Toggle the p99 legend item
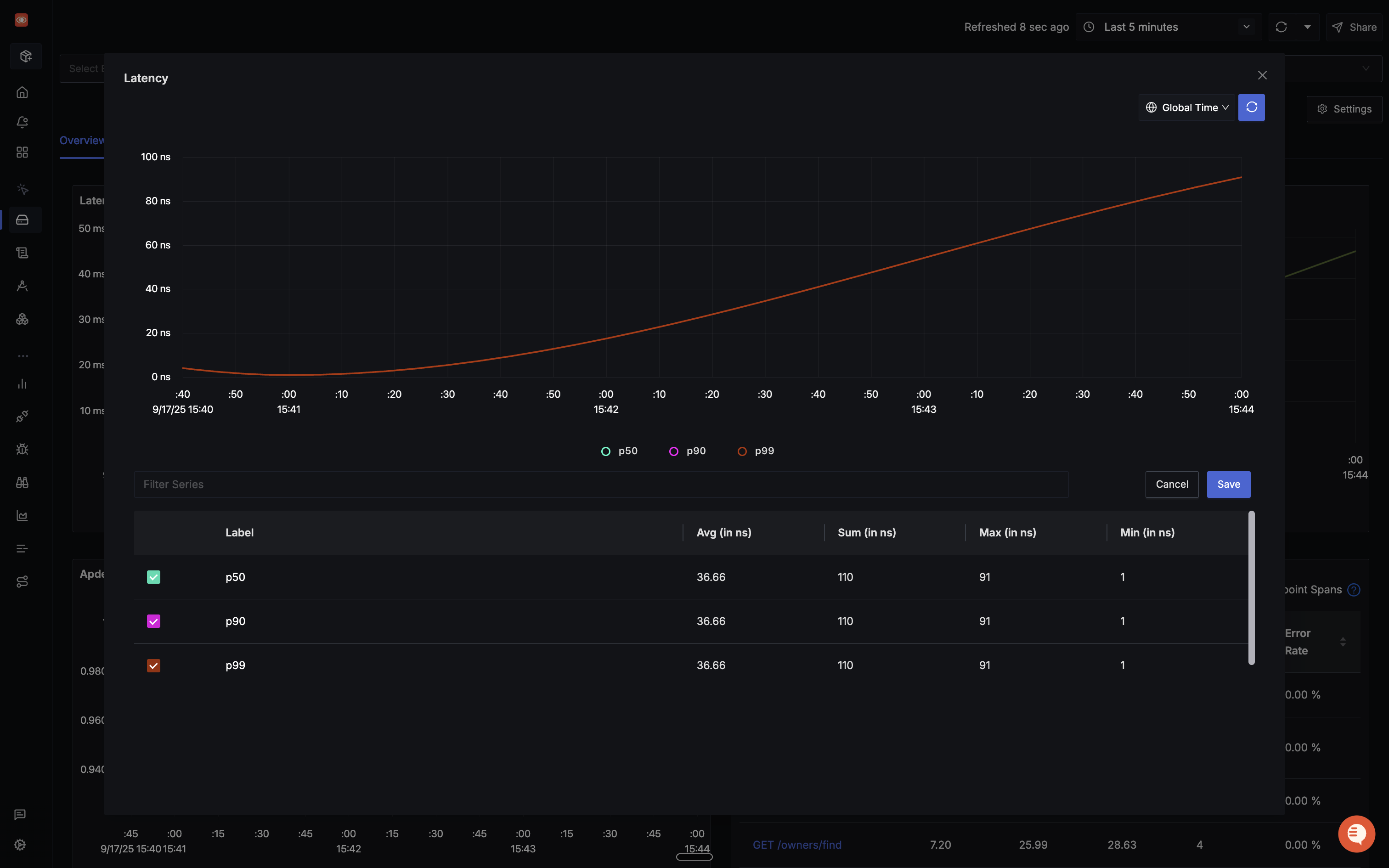The height and width of the screenshot is (868, 1389). coord(756,451)
